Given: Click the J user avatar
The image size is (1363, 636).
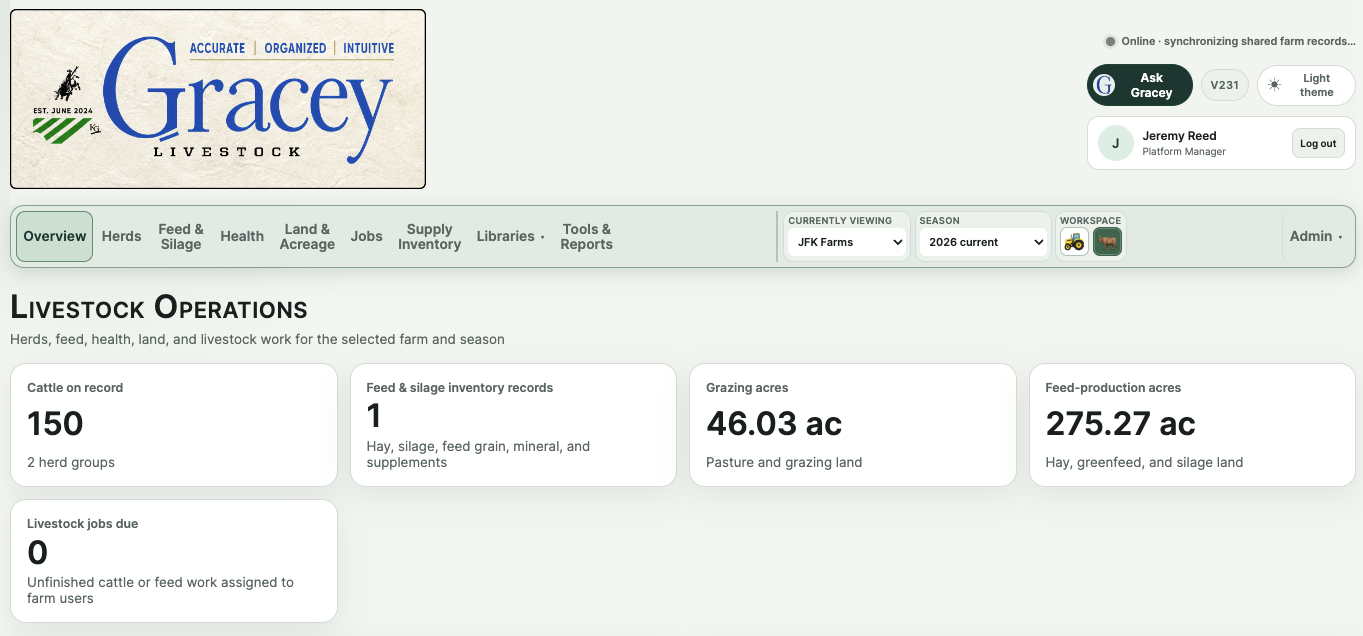Looking at the screenshot, I should (x=1116, y=143).
